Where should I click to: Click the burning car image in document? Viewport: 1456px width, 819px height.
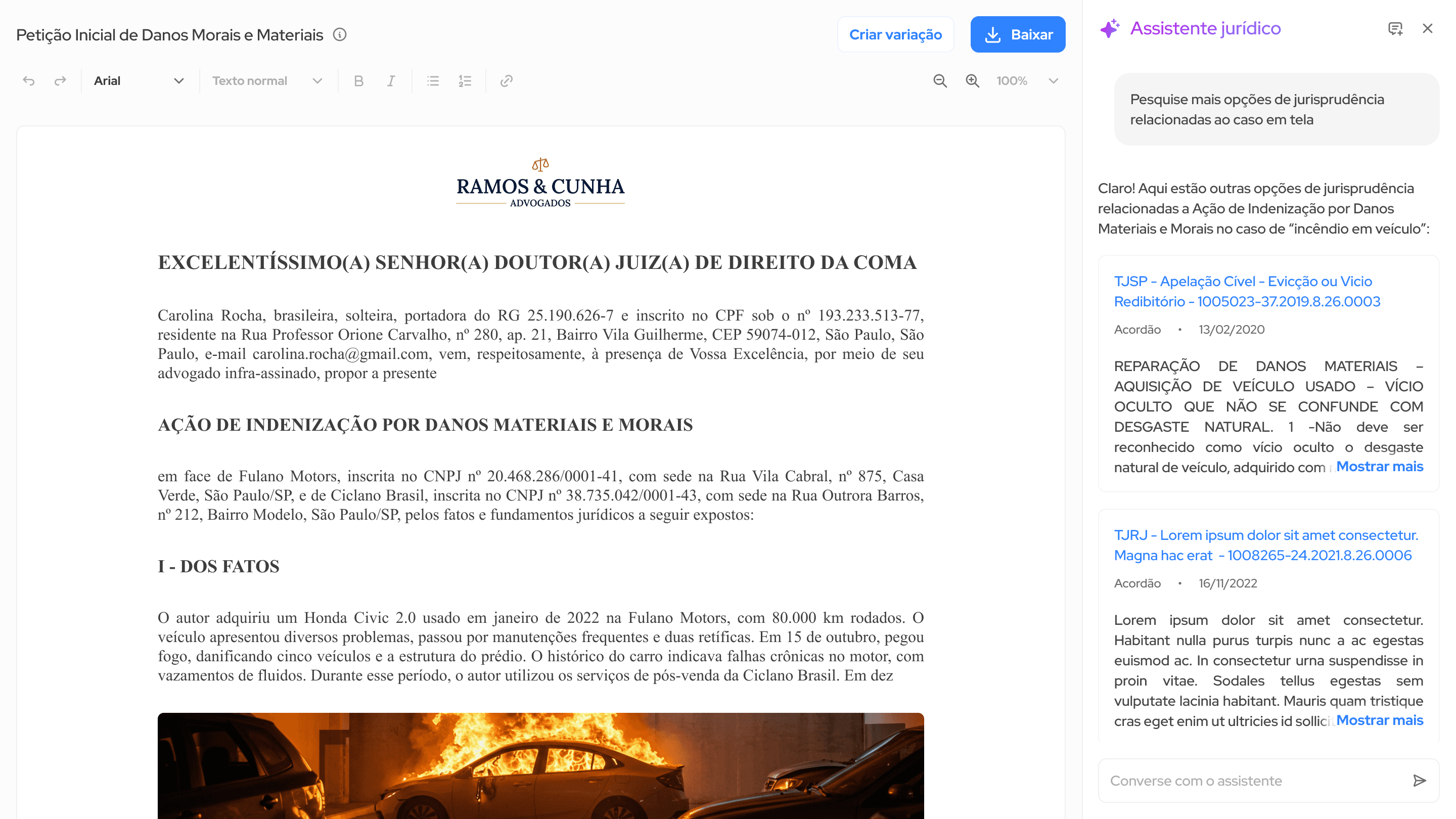[x=540, y=765]
